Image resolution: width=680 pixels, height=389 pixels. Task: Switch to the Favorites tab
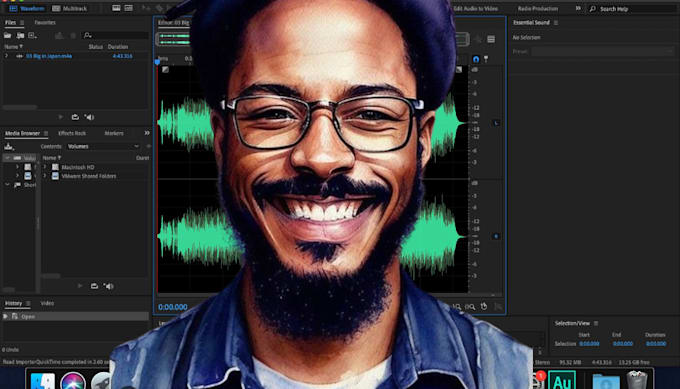(45, 23)
